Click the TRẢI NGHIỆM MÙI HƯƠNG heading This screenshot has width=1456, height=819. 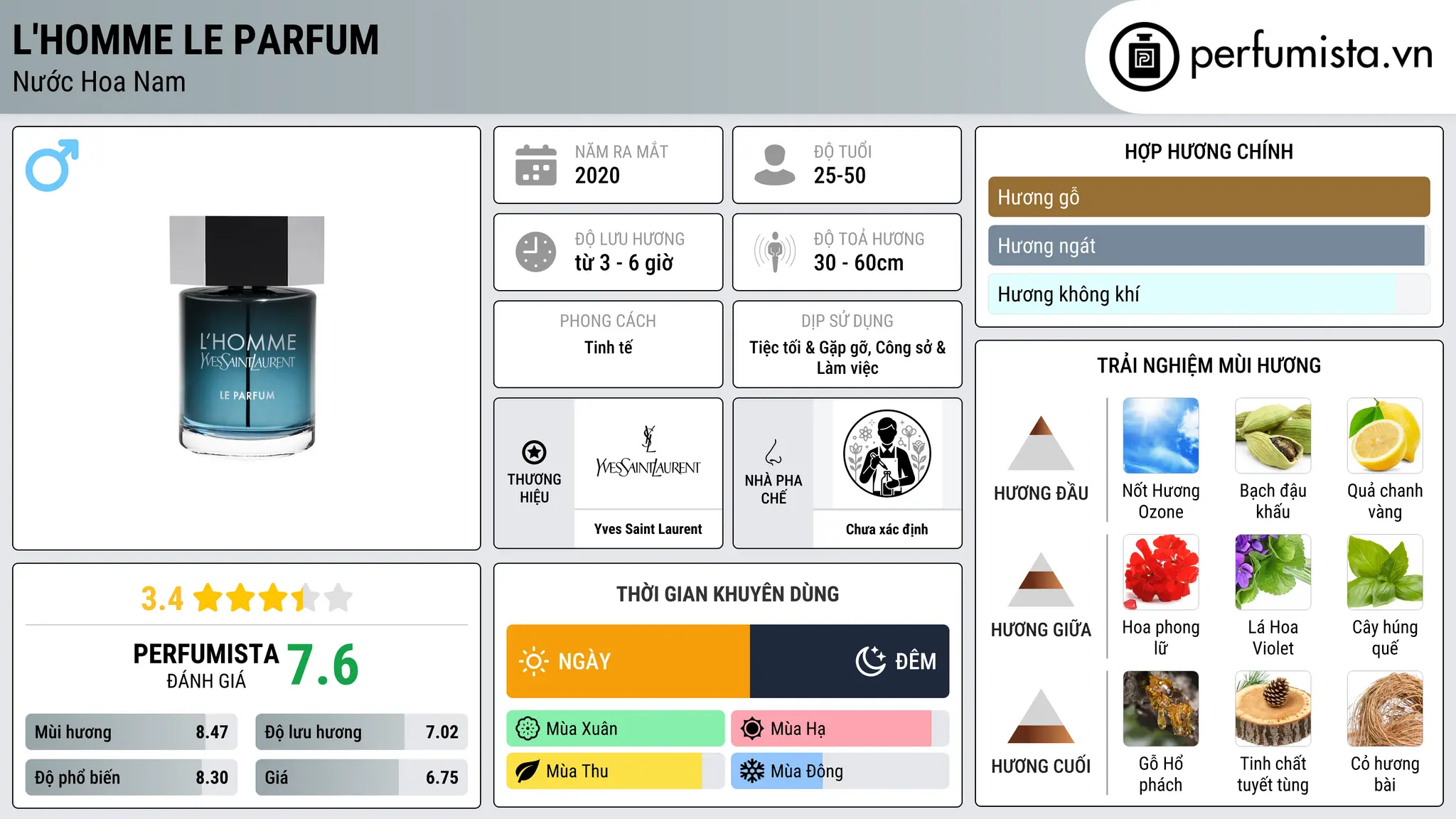coord(1209,365)
